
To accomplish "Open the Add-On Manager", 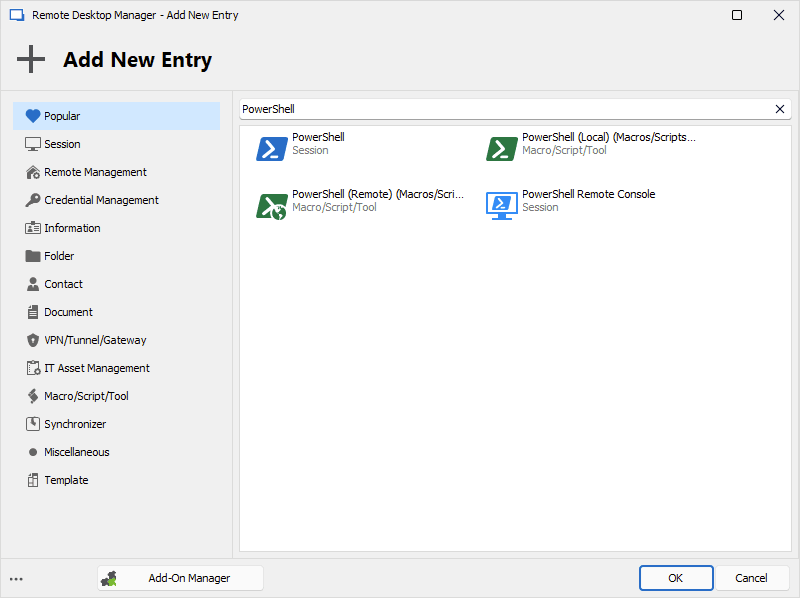I will [181, 578].
